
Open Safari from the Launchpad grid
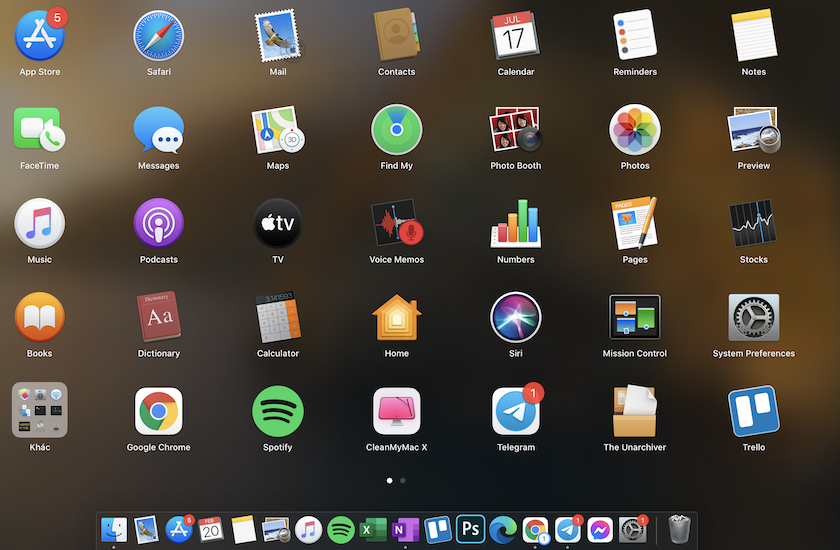[158, 36]
